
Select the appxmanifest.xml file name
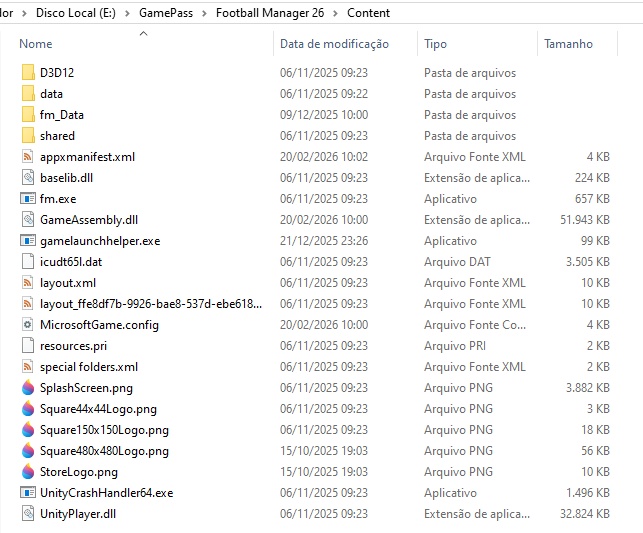87,157
